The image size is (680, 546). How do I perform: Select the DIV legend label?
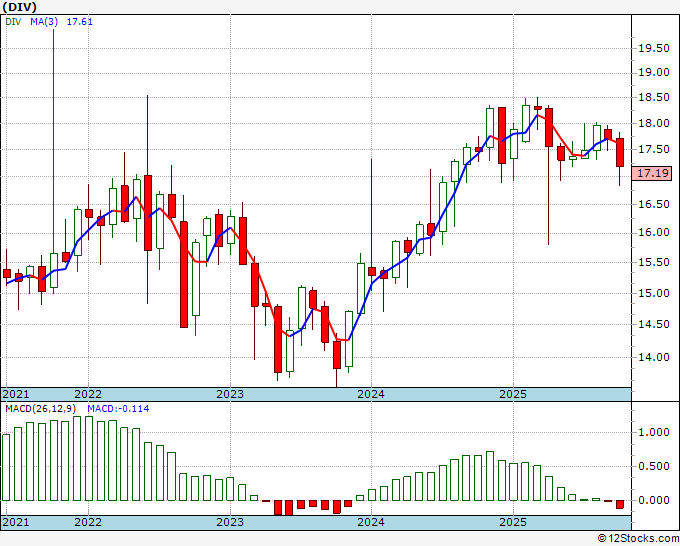13,22
